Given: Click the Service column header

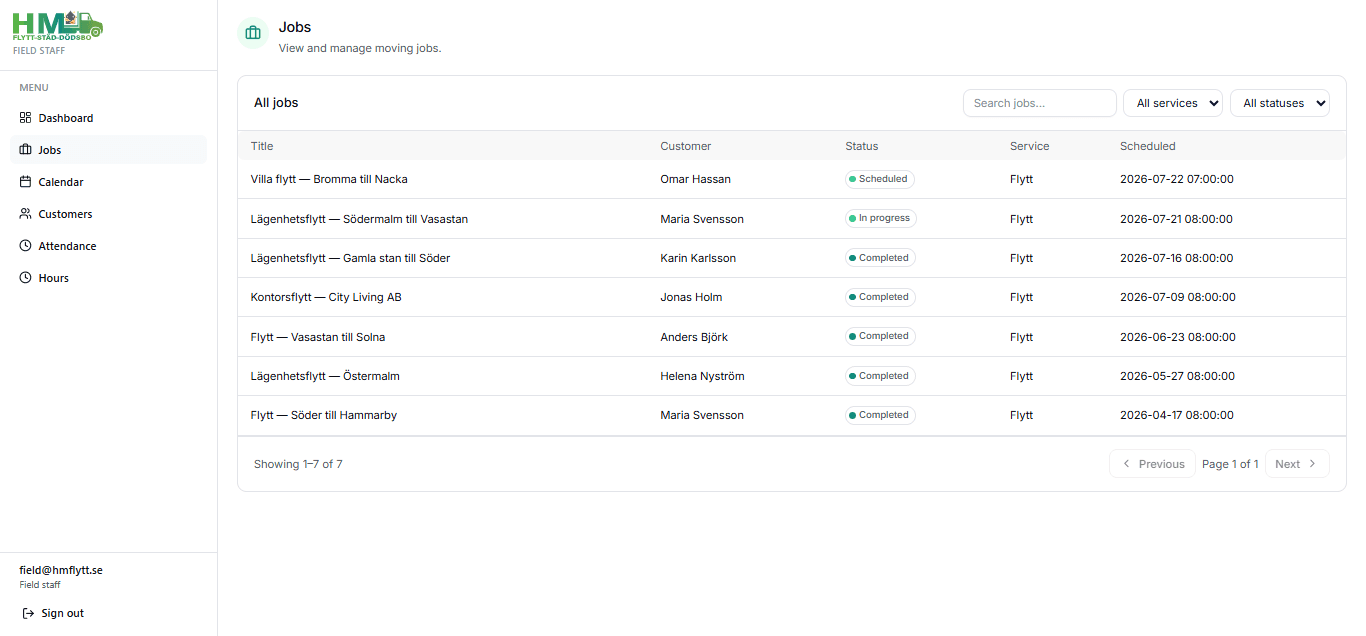Looking at the screenshot, I should point(1030,146).
